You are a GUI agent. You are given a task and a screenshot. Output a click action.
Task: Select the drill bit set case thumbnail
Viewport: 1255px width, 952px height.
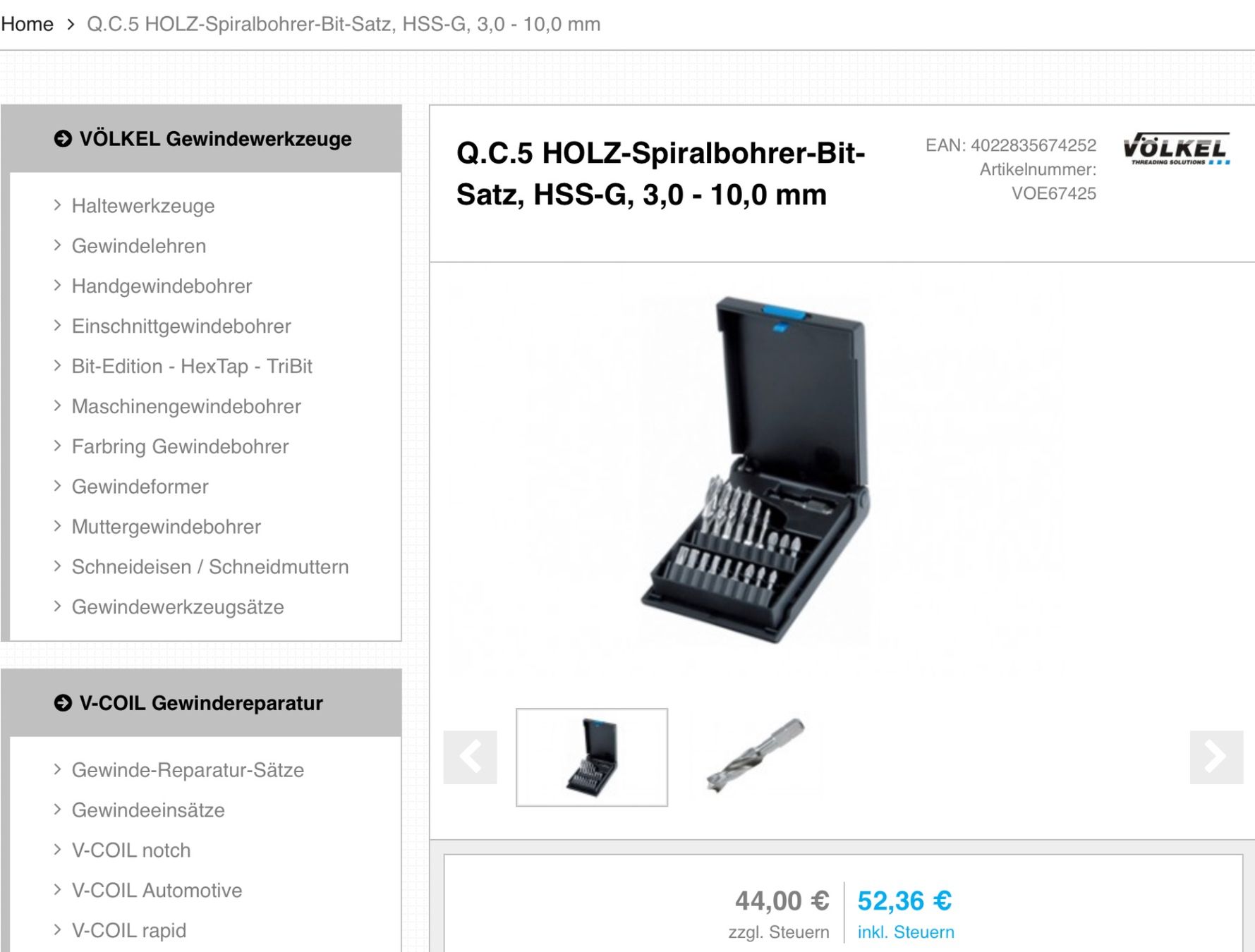[x=592, y=757]
